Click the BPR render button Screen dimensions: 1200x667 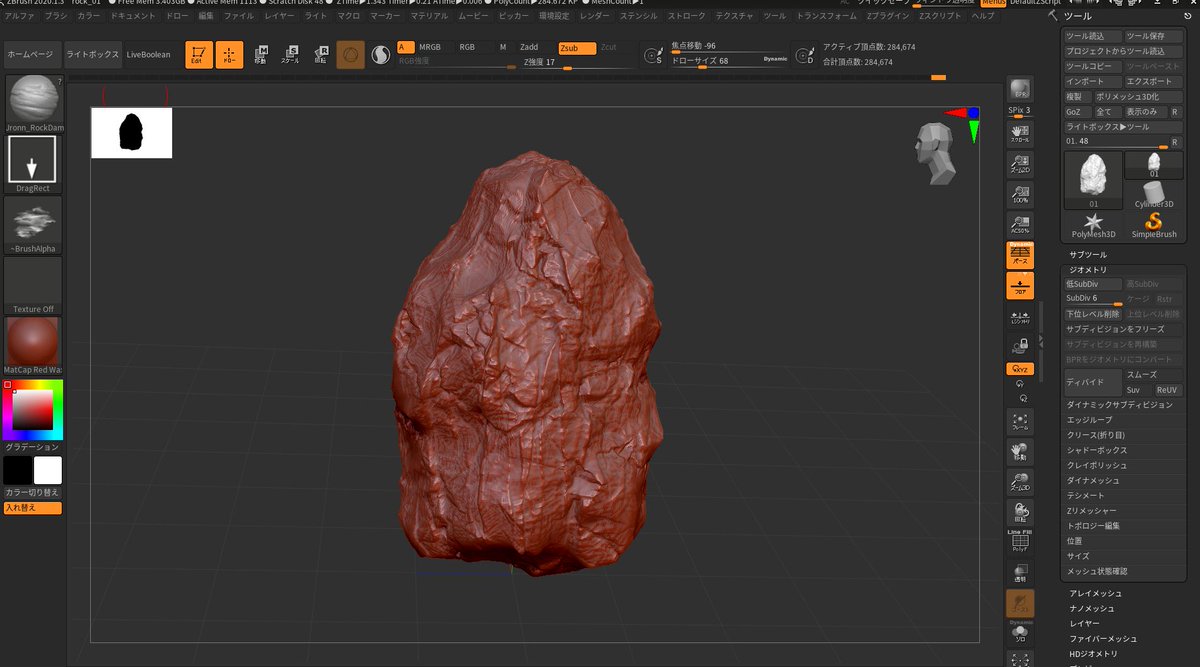(x=1020, y=88)
